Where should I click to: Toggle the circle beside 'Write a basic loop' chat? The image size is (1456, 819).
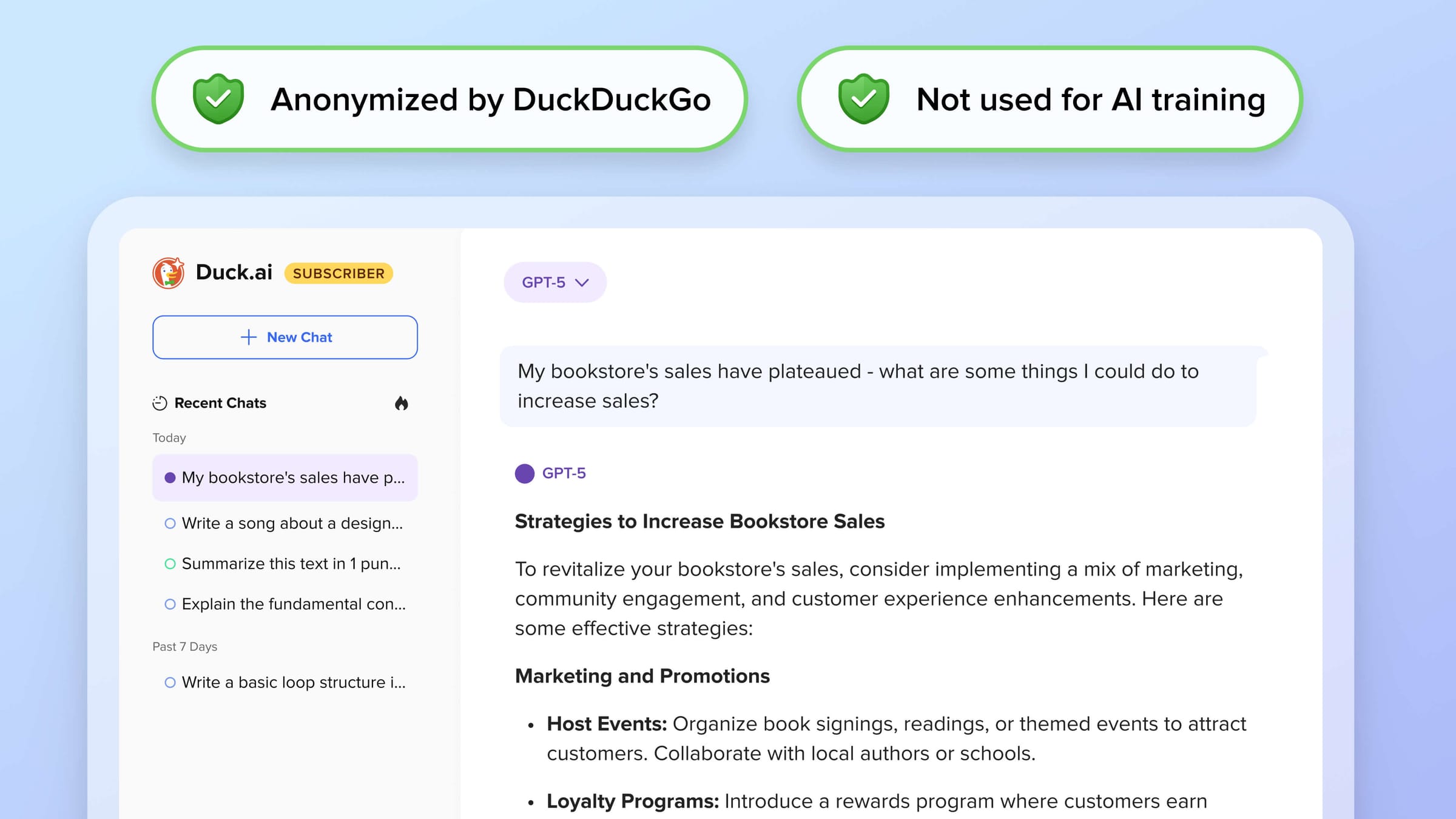pos(169,682)
